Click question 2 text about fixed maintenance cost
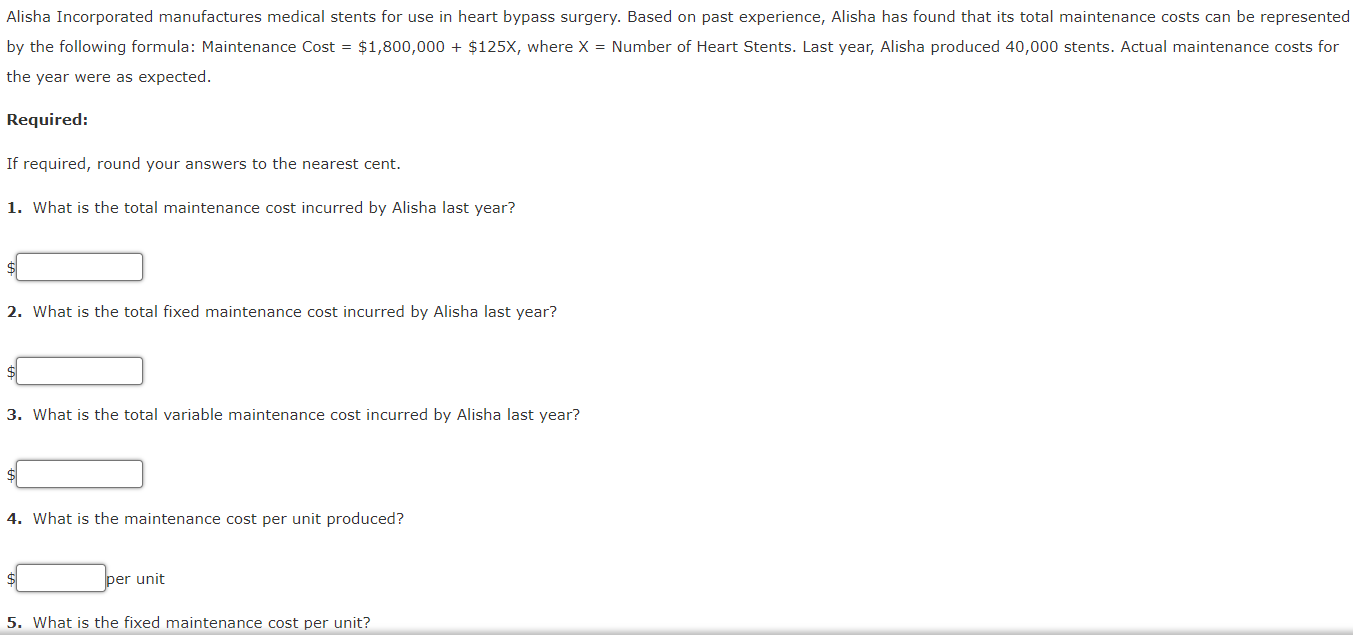This screenshot has width=1353, height=642. [294, 312]
